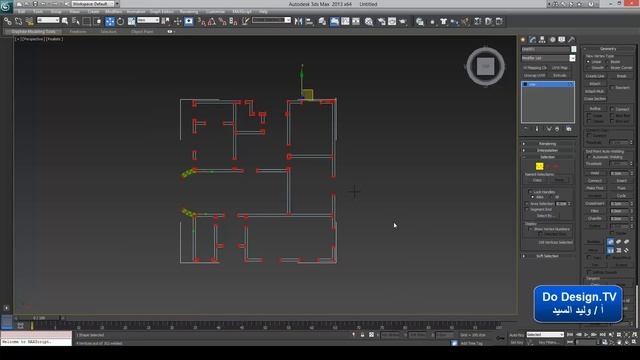This screenshot has height=360, width=640.
Task: Open the Render Setup dialog
Action: tap(381, 21)
